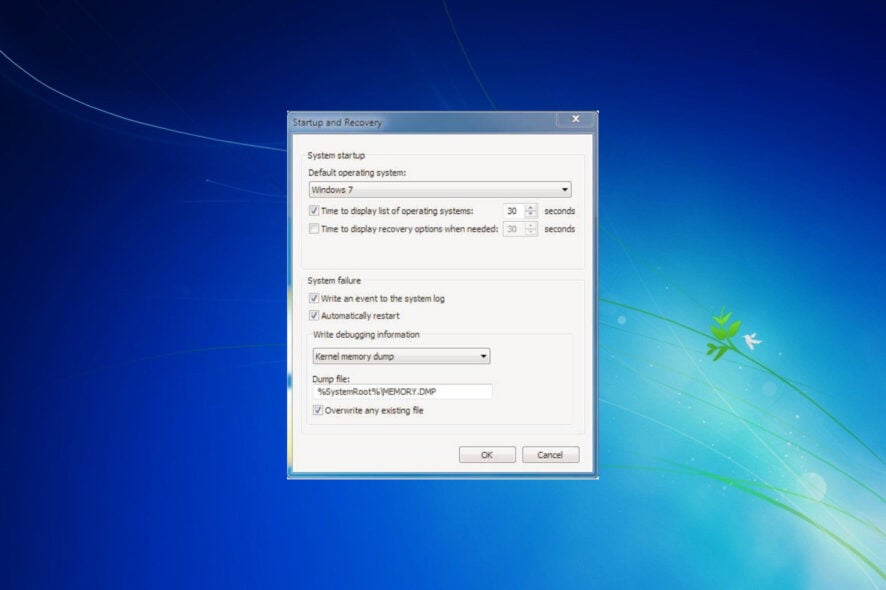Click the Cancel button
This screenshot has width=886, height=590.
point(550,454)
